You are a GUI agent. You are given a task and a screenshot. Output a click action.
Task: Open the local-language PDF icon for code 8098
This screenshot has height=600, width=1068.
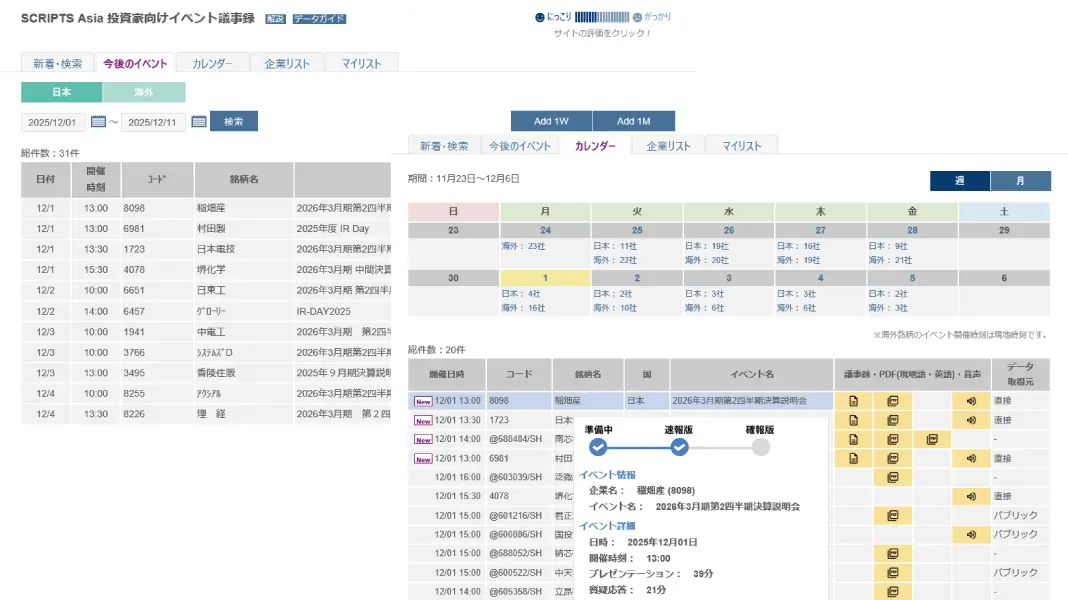[x=893, y=401]
